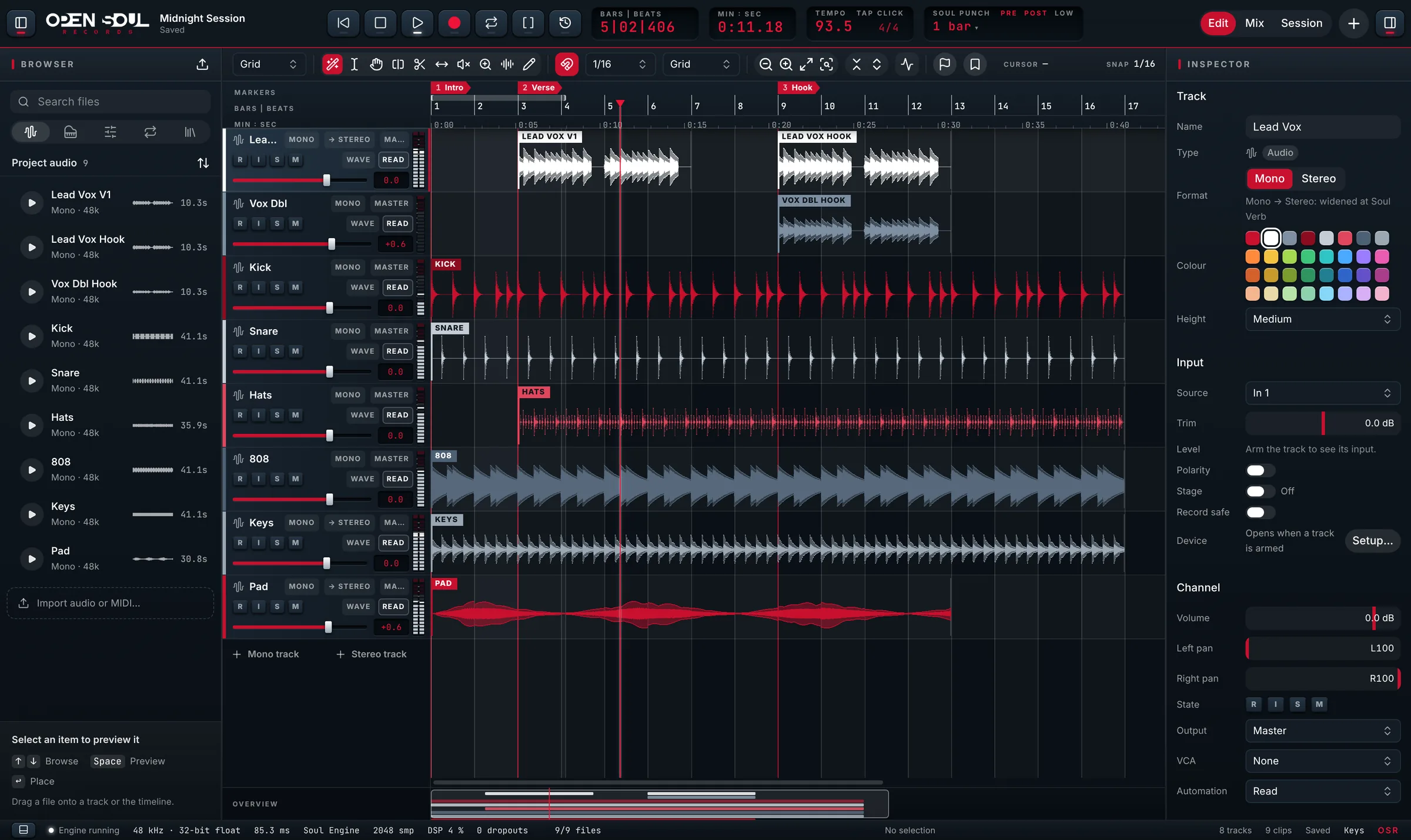
Task: Click the add marker flag icon
Action: [945, 64]
